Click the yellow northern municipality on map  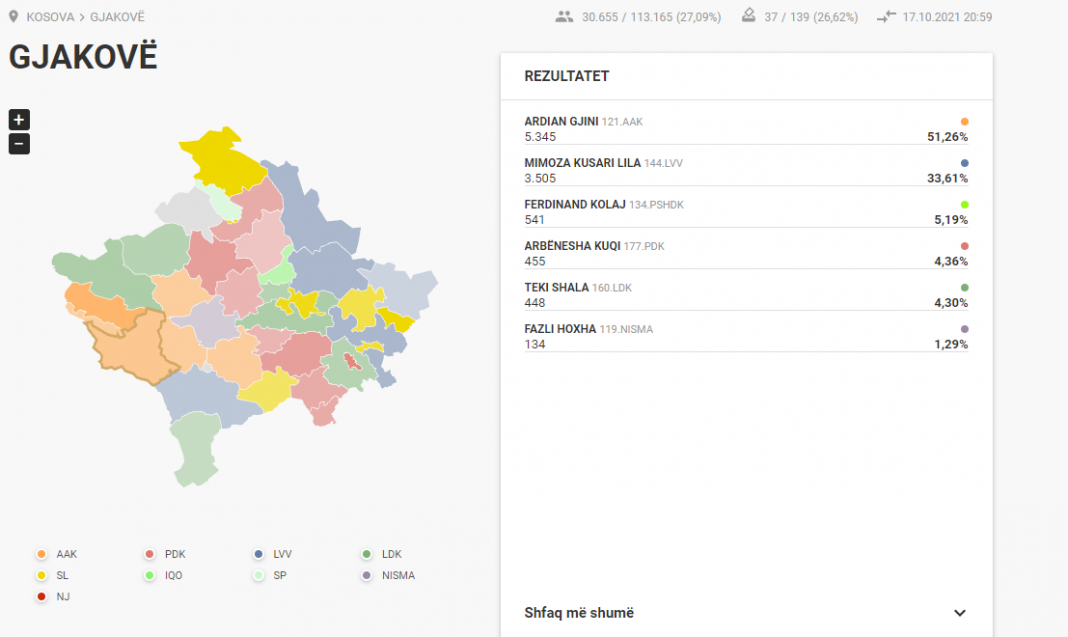pyautogui.click(x=221, y=160)
